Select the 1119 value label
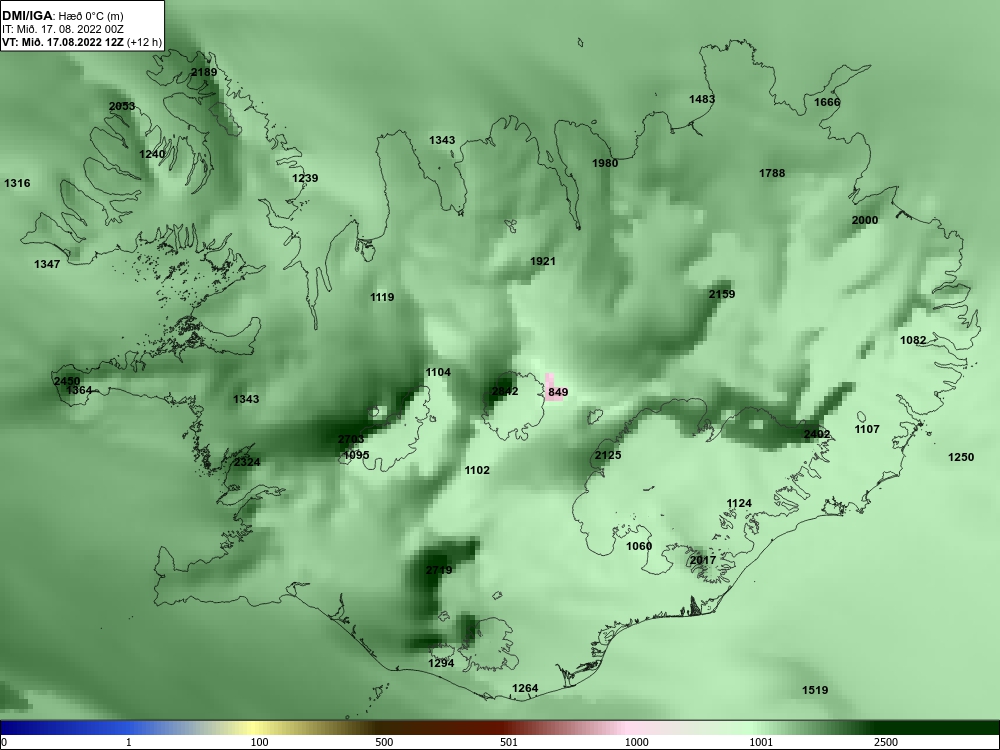The height and width of the screenshot is (750, 1000). click(382, 297)
